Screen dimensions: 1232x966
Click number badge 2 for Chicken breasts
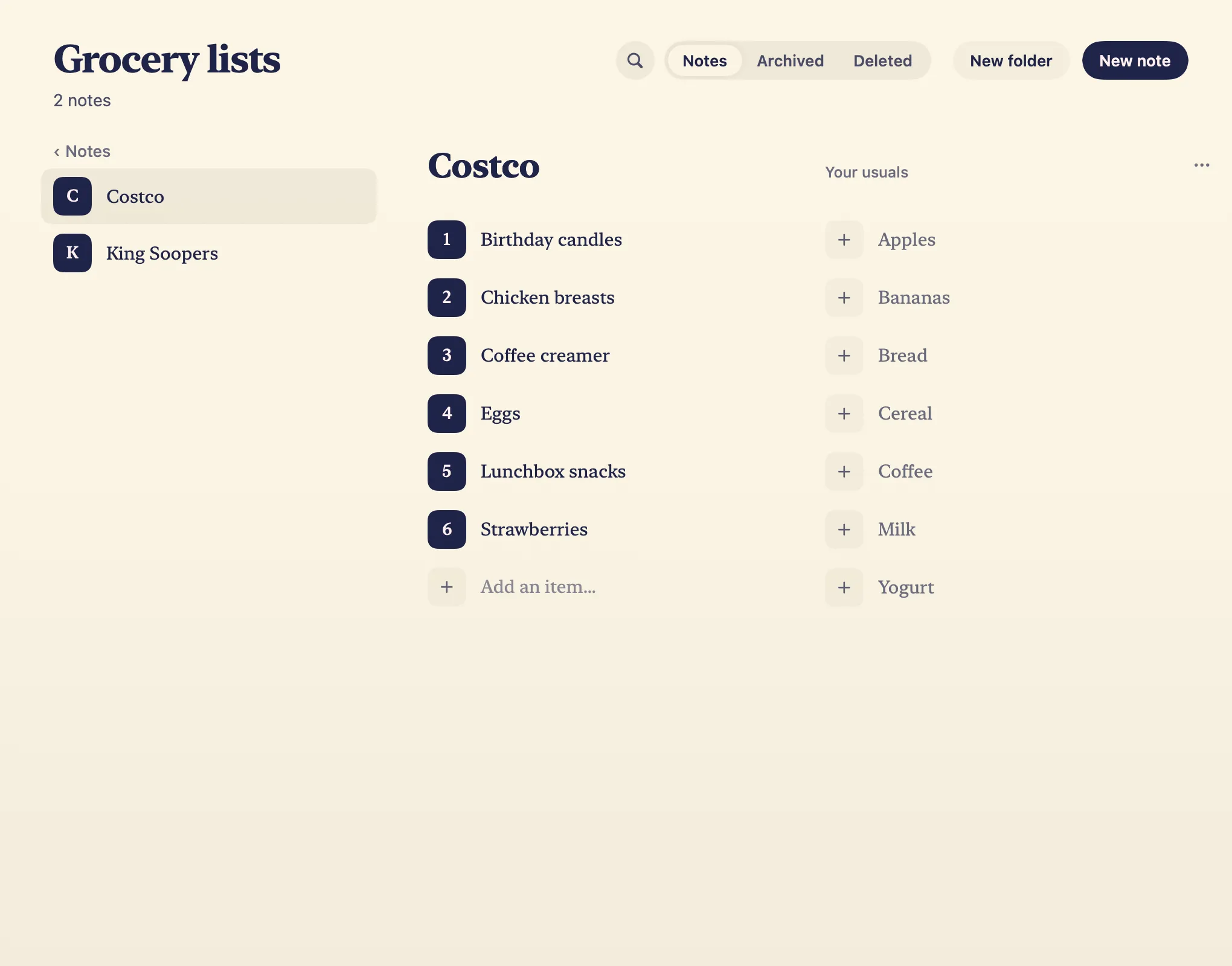coord(446,298)
